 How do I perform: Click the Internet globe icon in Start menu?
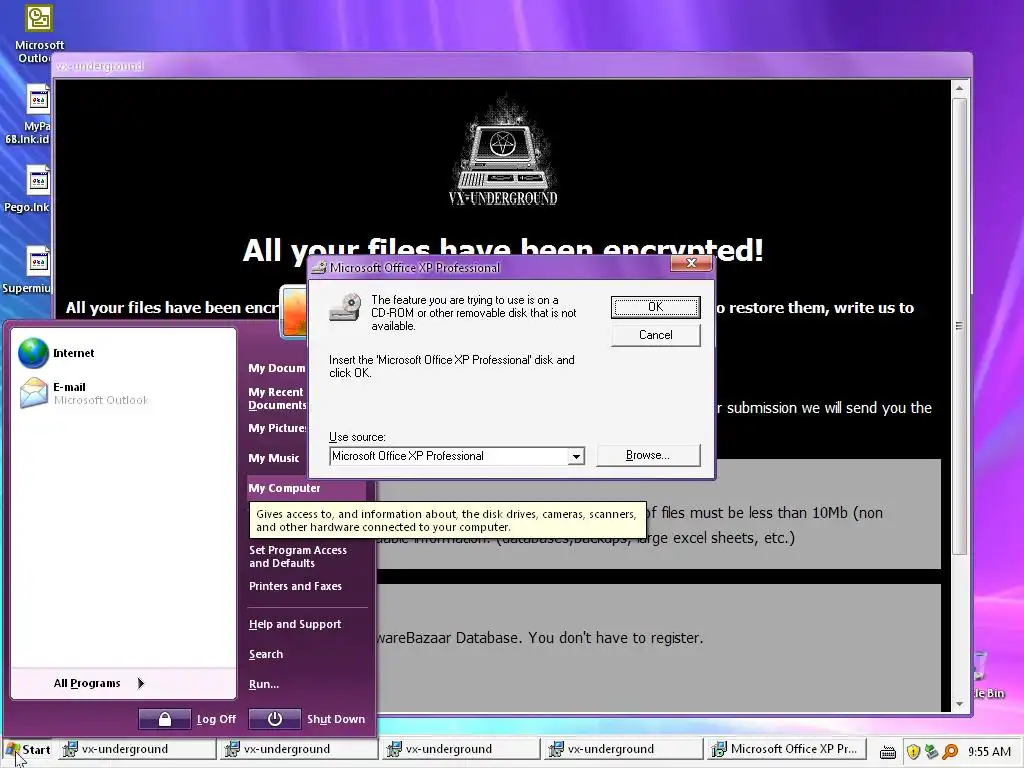click(x=33, y=353)
